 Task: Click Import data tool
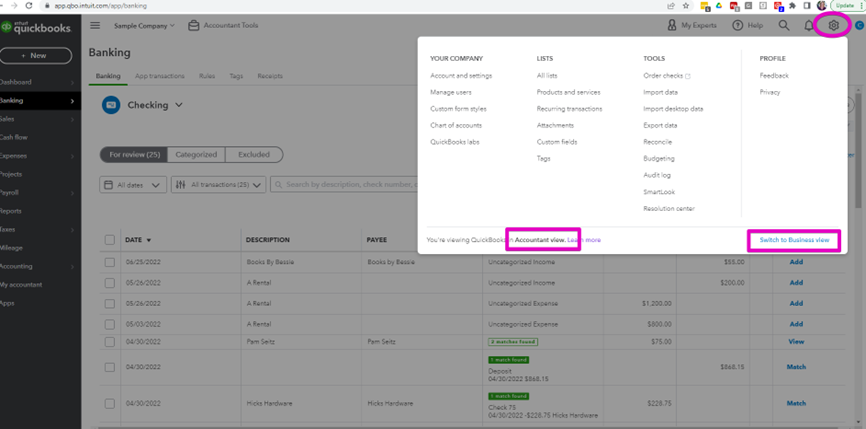(661, 92)
